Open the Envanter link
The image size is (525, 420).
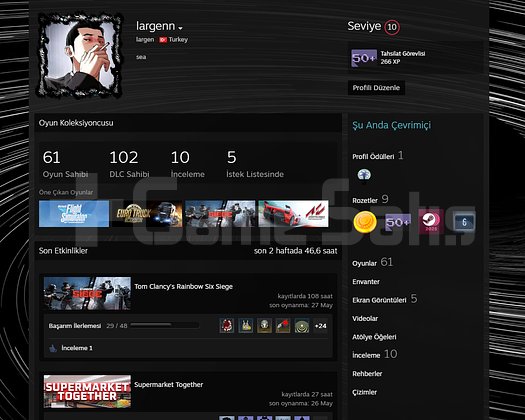pyautogui.click(x=366, y=282)
